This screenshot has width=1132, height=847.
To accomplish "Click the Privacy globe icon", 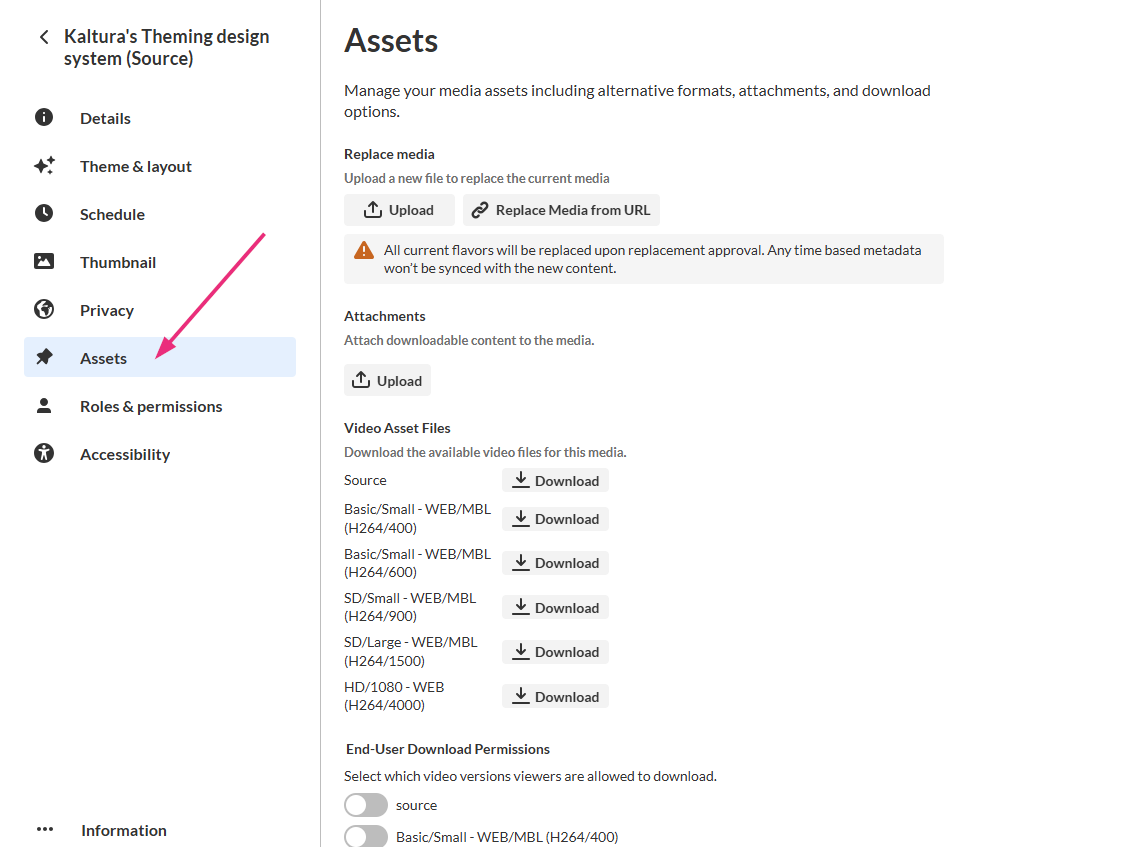I will [x=44, y=309].
